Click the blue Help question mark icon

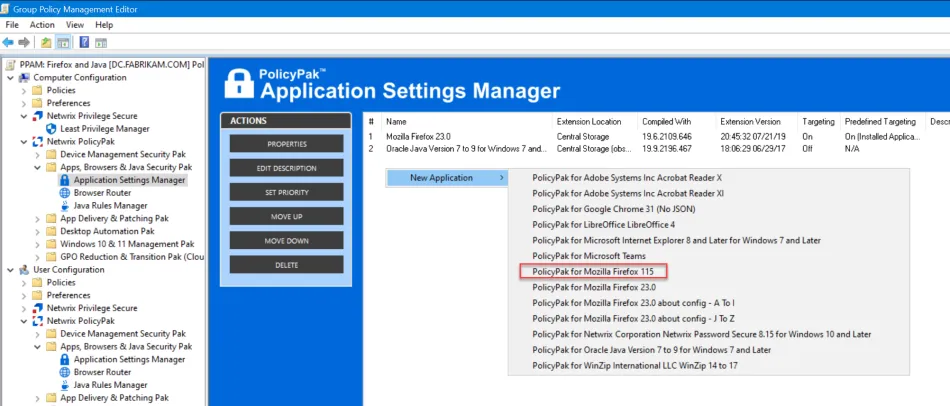pyautogui.click(x=84, y=42)
